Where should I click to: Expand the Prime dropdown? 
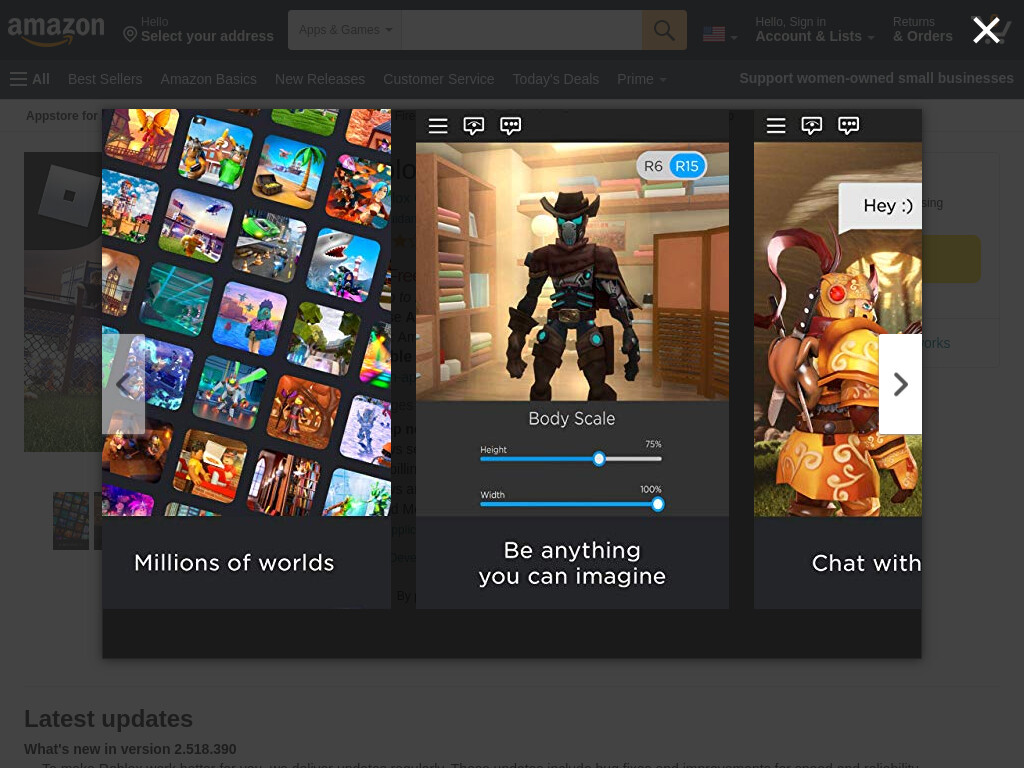[x=641, y=79]
